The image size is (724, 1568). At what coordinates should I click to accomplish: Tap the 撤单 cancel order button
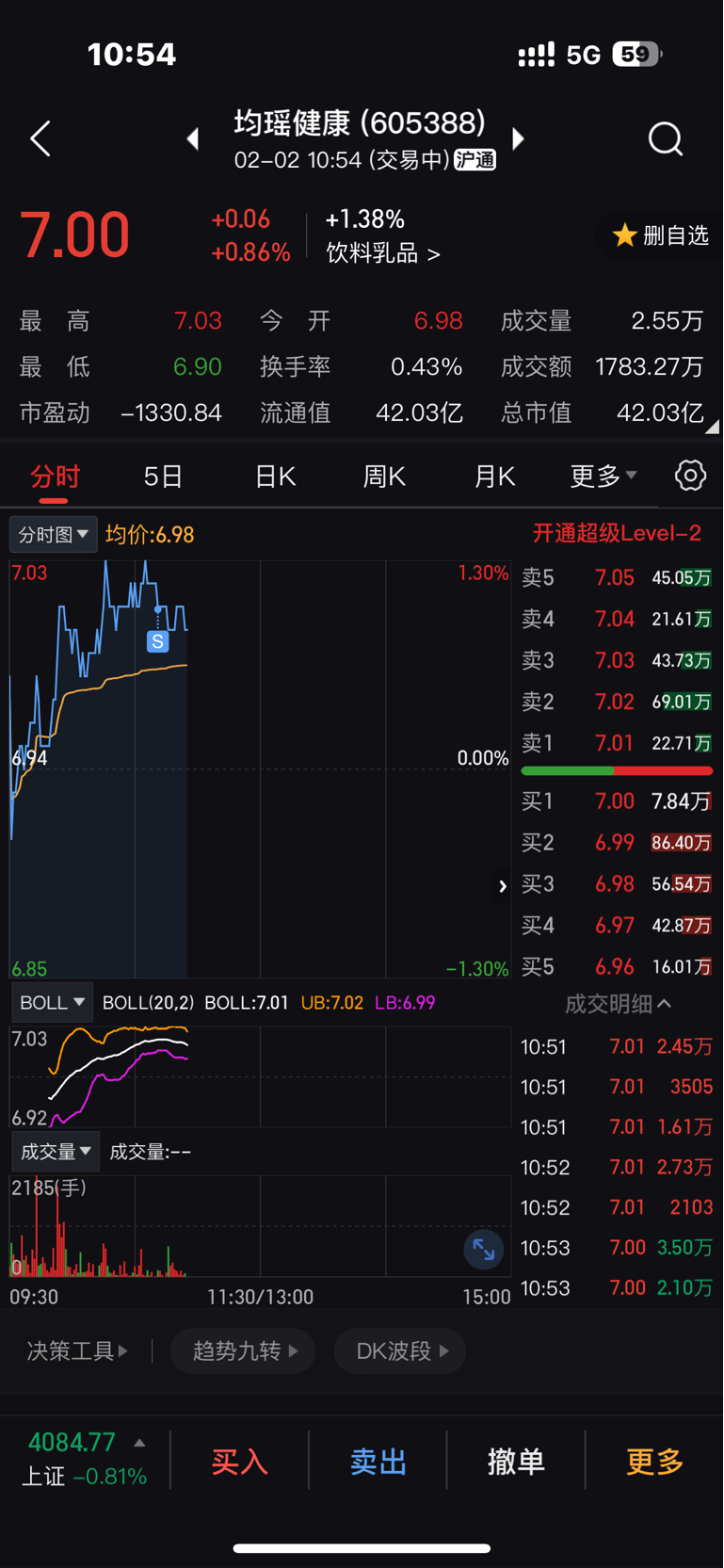[516, 1462]
